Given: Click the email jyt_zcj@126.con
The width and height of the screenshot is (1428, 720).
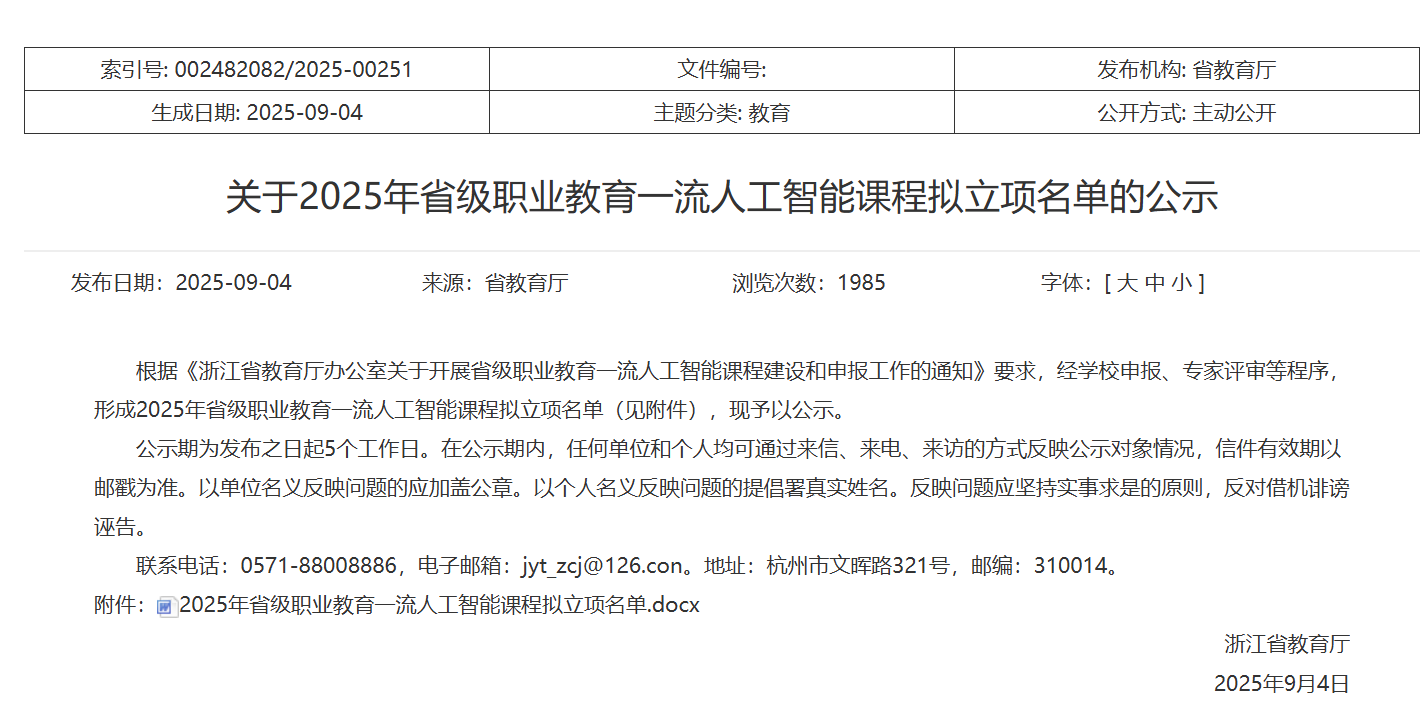Looking at the screenshot, I should point(602,566).
